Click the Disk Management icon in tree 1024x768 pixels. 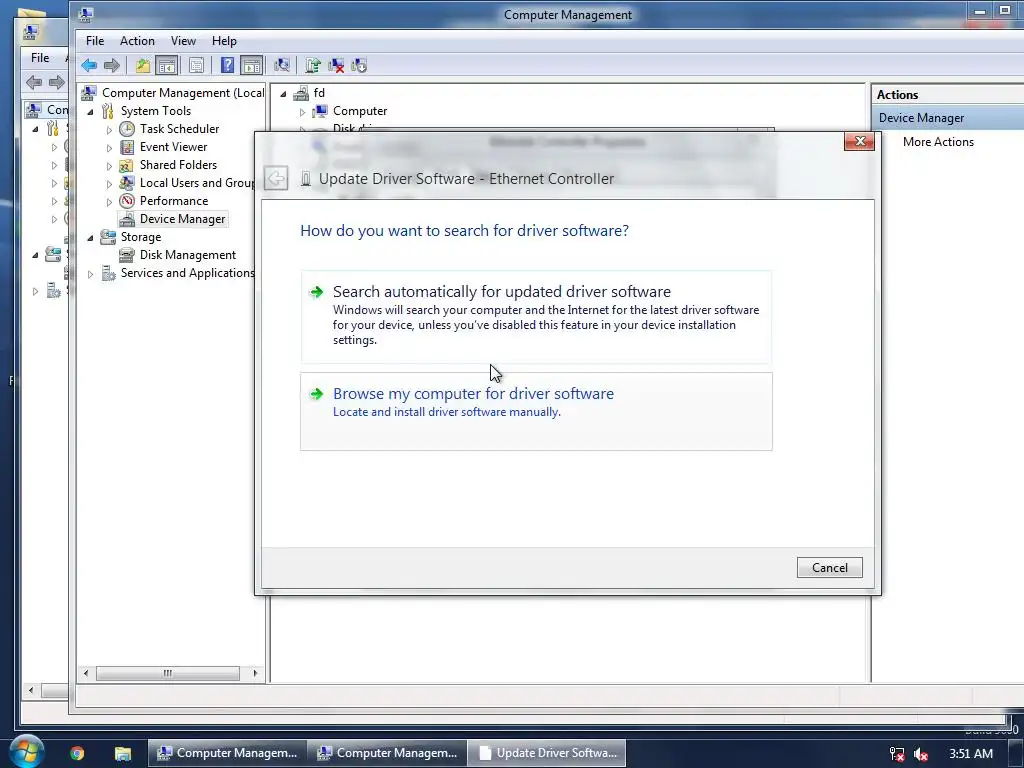[126, 255]
